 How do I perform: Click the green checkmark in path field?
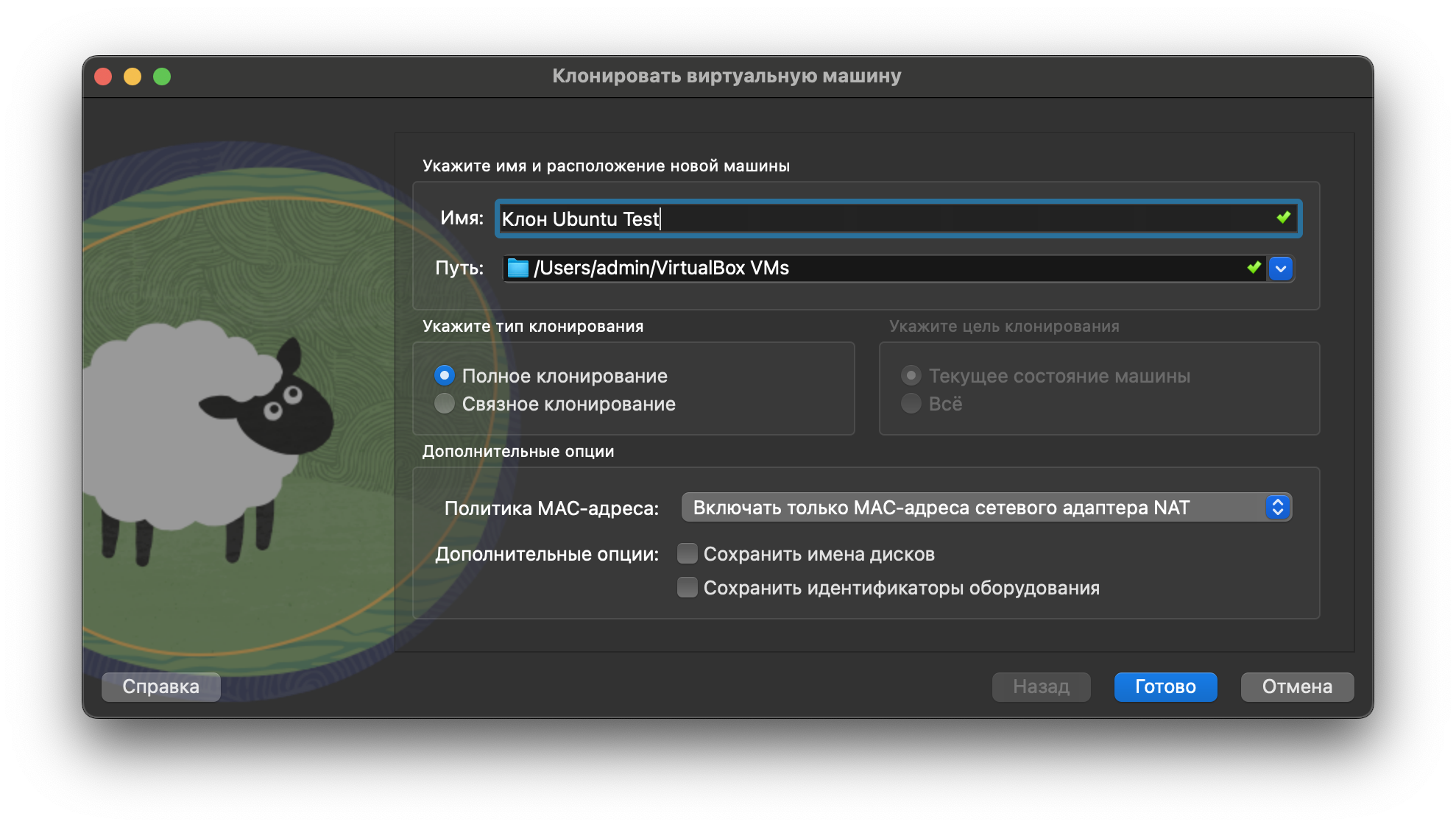(1254, 268)
